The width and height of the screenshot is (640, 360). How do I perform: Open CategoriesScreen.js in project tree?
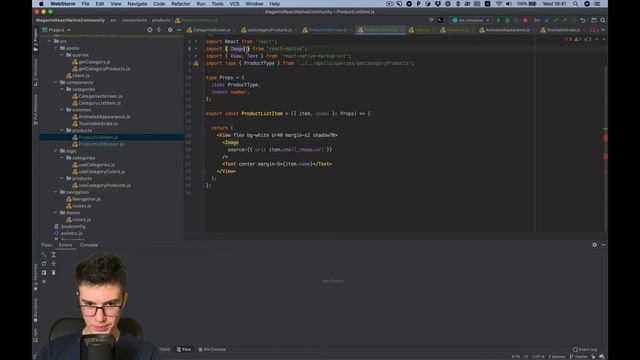click(x=100, y=96)
